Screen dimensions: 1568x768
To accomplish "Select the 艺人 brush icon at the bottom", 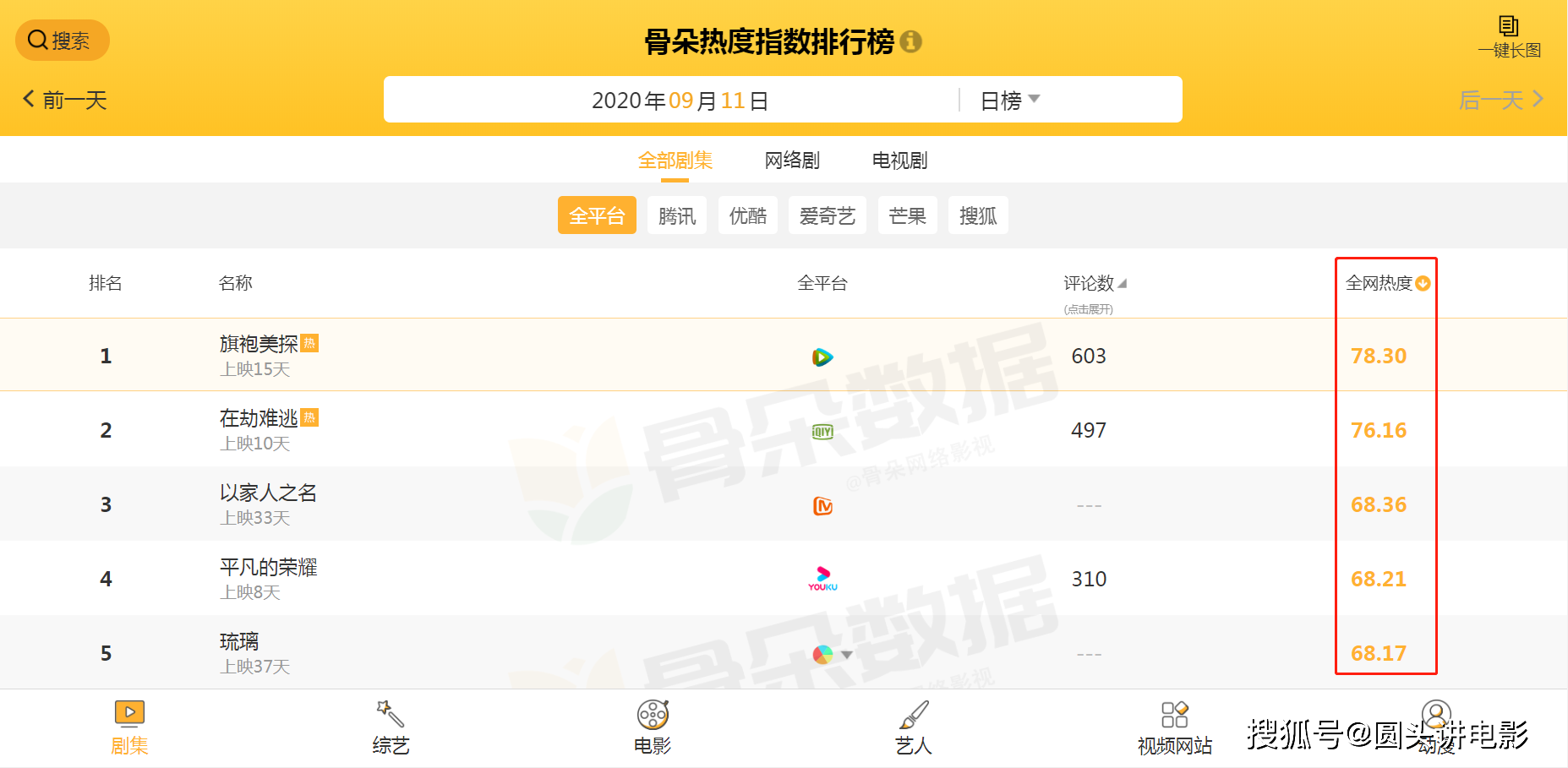I will [913, 725].
